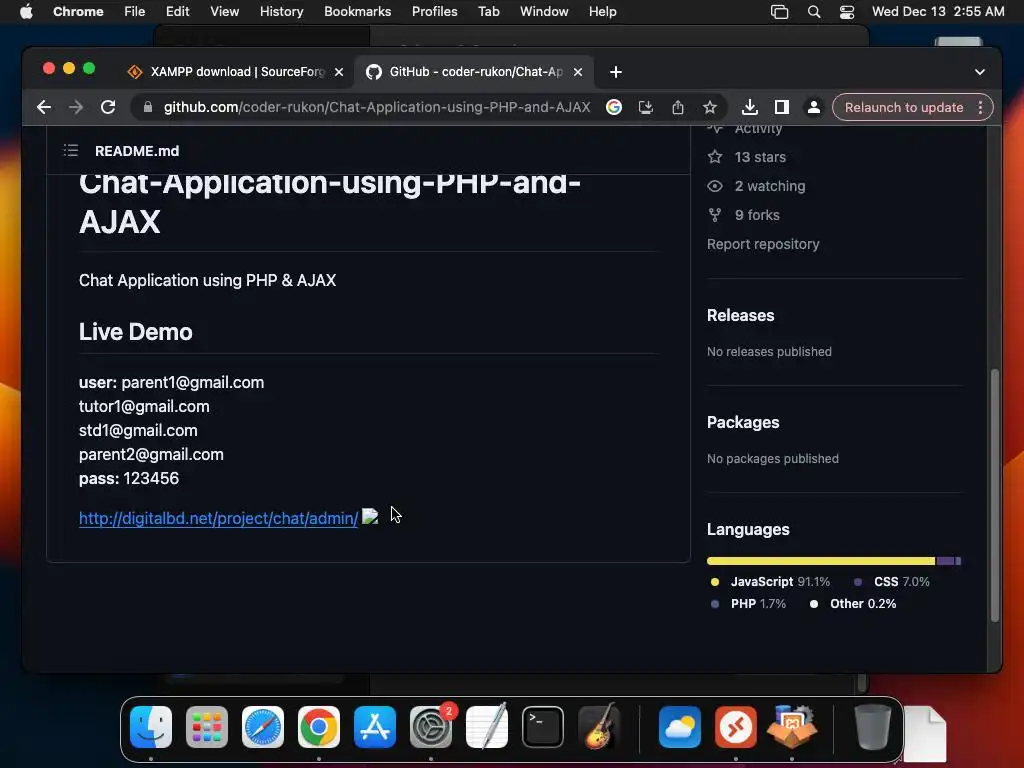Screen dimensions: 1024x768
Task: Open the 9 forks link
Action: 757,215
